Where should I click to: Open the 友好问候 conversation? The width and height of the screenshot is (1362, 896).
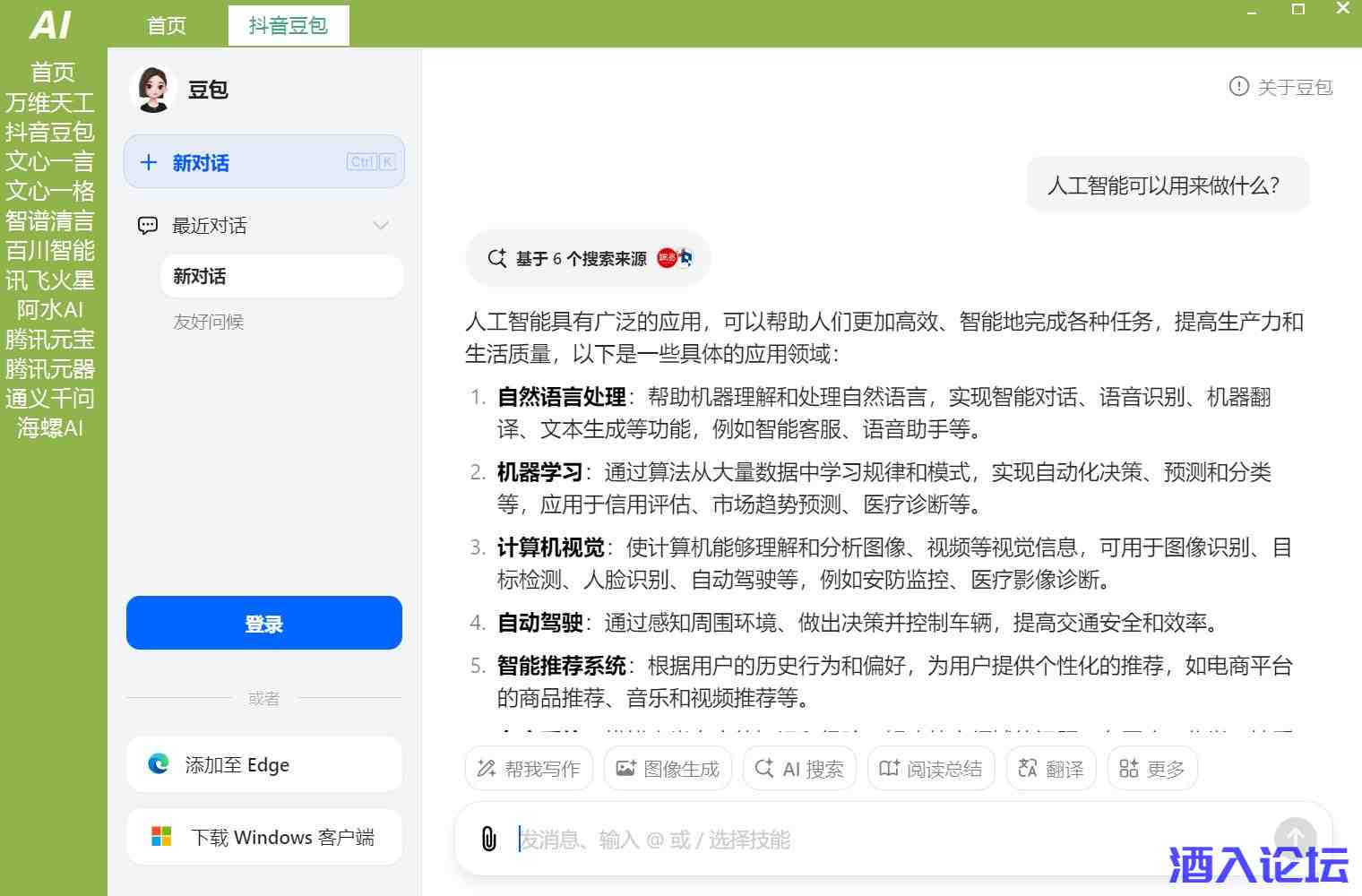(x=209, y=322)
